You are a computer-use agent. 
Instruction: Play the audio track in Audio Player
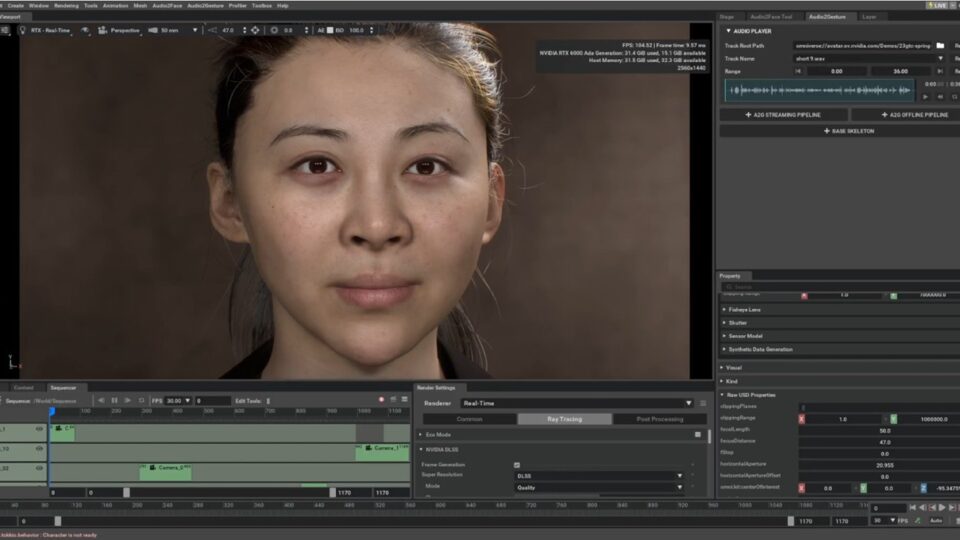(x=925, y=97)
